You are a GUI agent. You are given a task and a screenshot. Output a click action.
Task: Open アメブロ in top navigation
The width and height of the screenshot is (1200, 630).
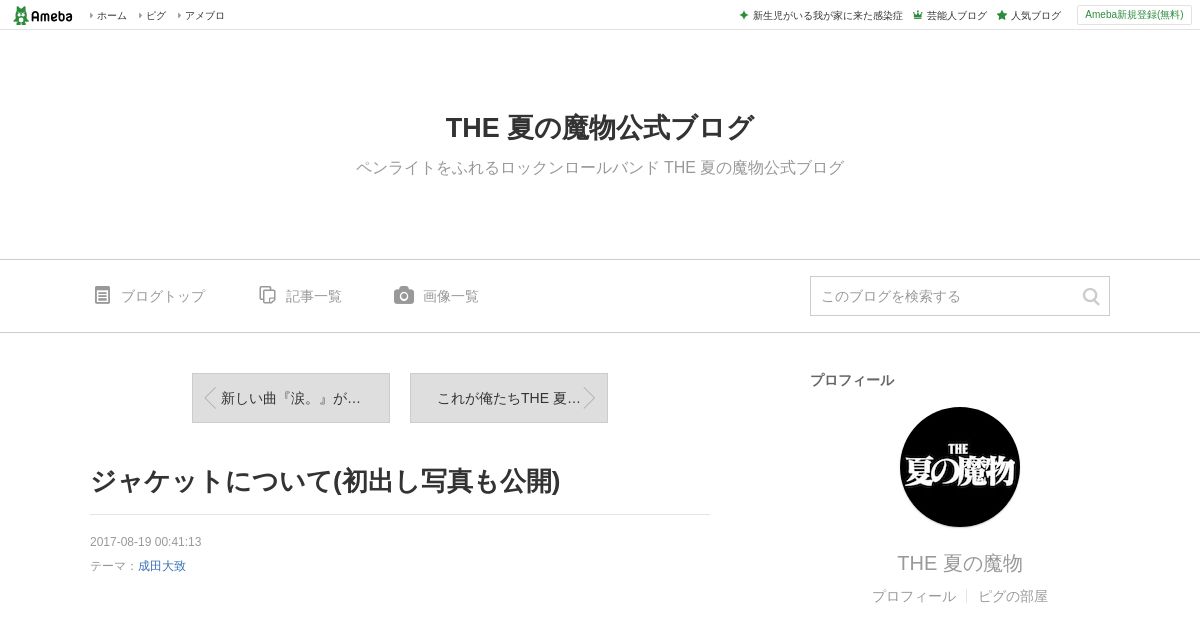[x=204, y=15]
